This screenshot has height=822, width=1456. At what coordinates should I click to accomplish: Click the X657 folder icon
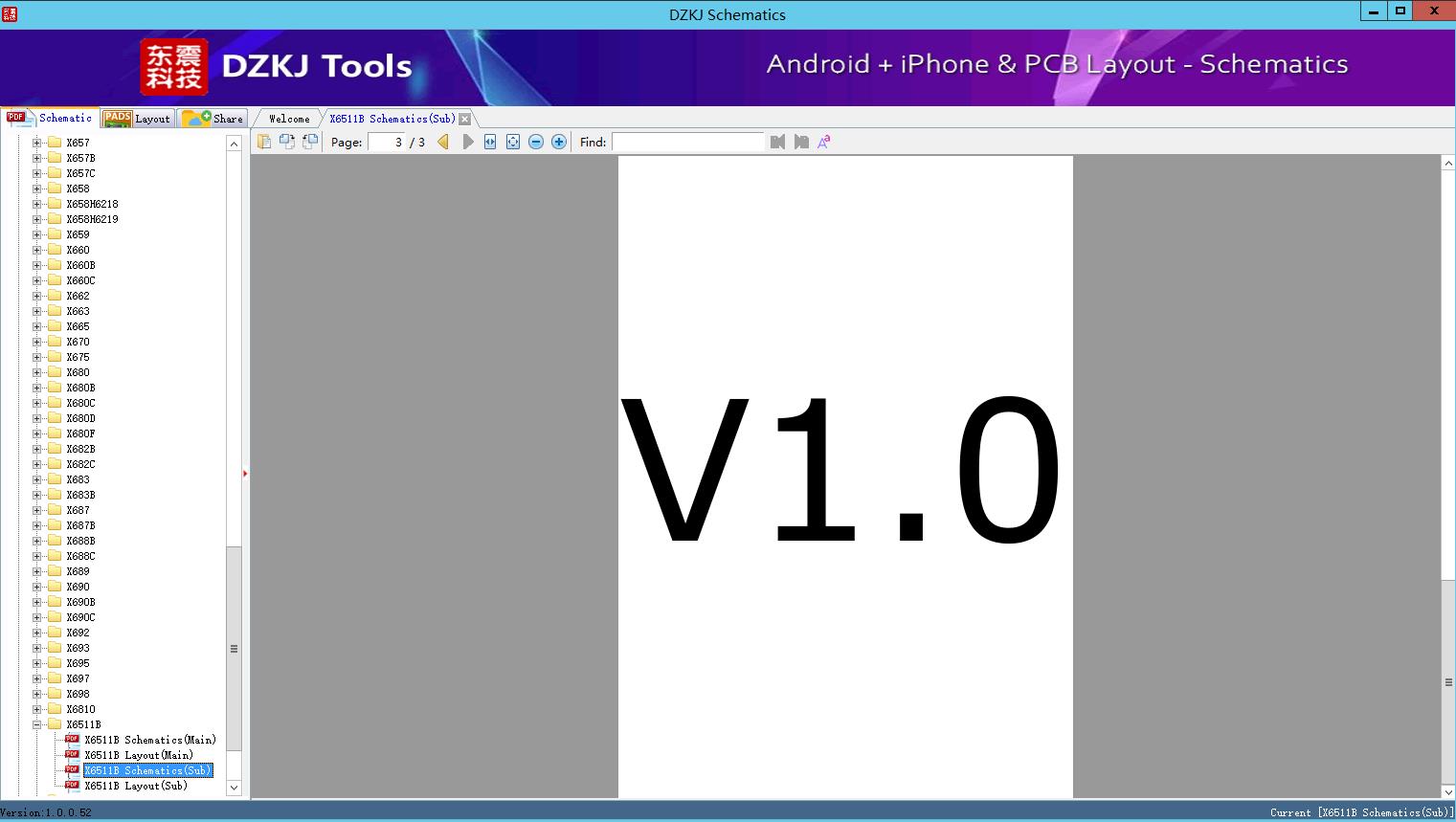[55, 143]
